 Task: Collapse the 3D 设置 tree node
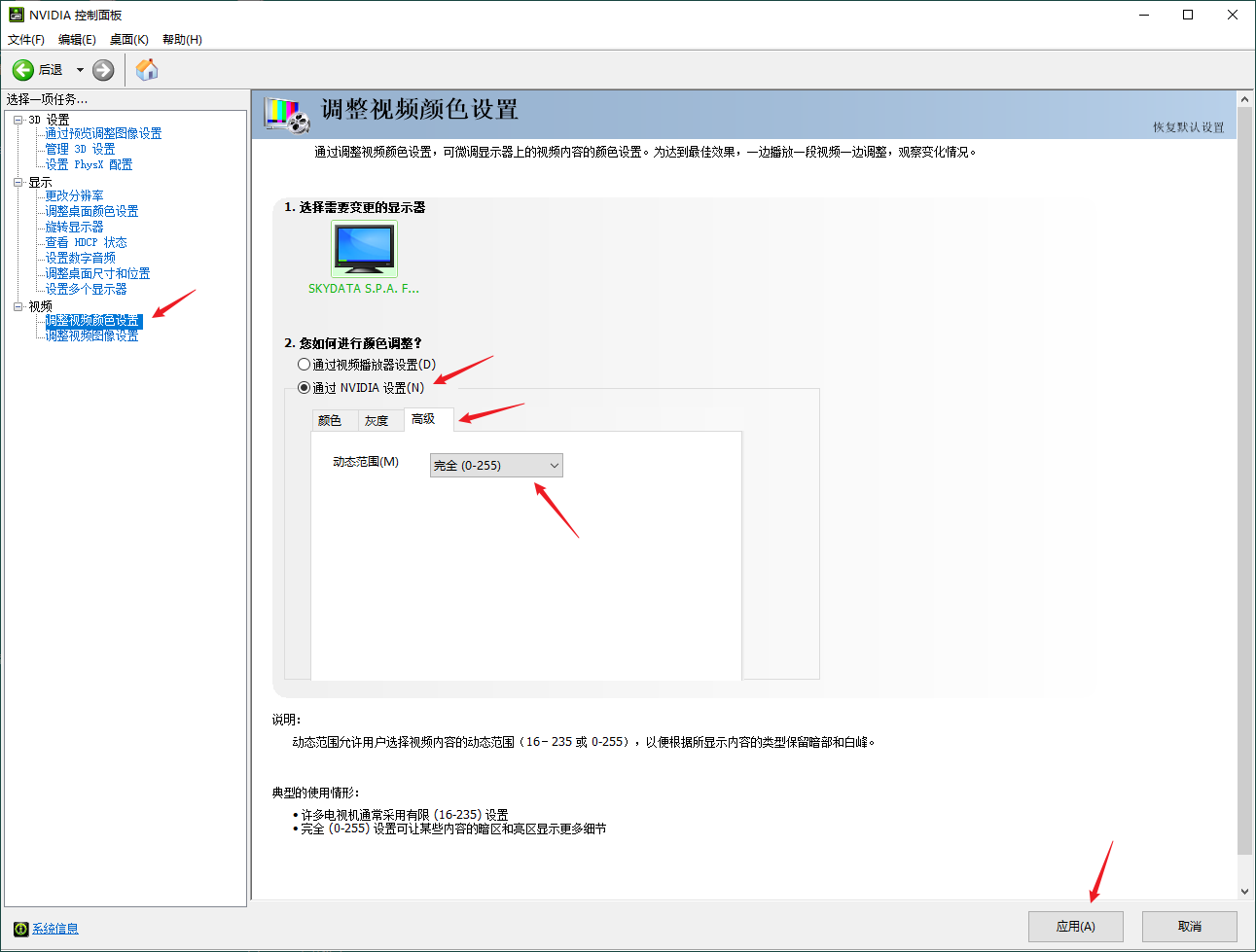18,120
